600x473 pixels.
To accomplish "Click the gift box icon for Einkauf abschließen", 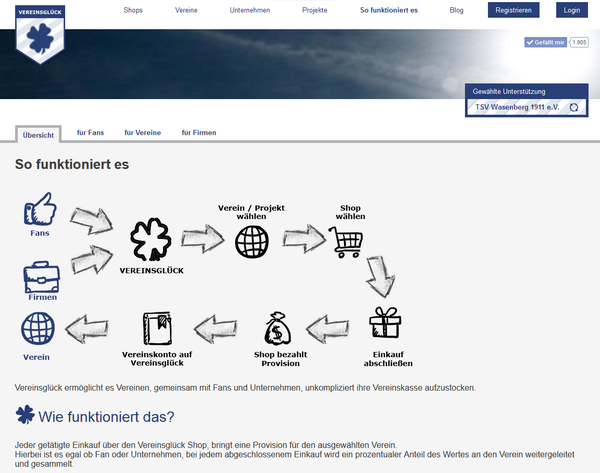I will [x=385, y=323].
